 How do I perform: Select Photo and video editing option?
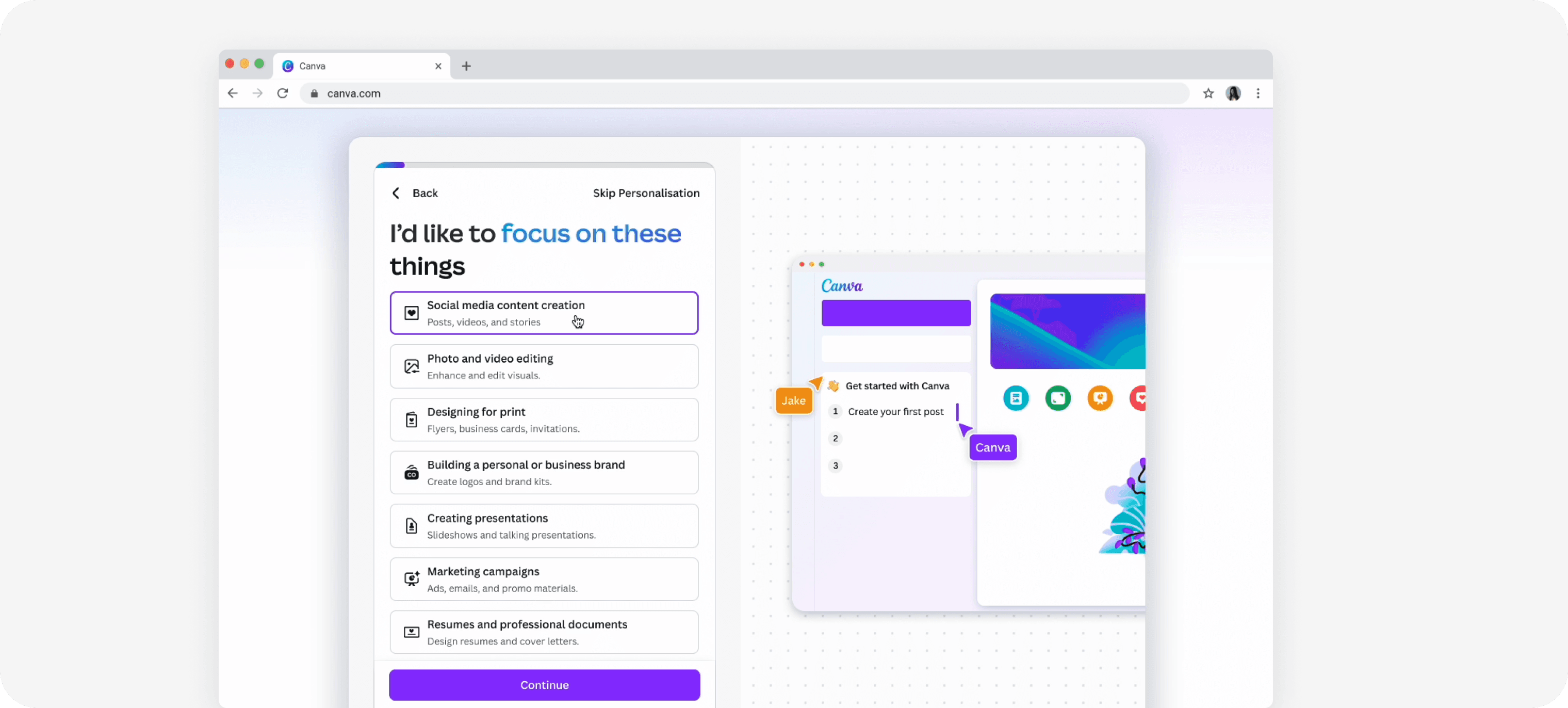point(544,366)
